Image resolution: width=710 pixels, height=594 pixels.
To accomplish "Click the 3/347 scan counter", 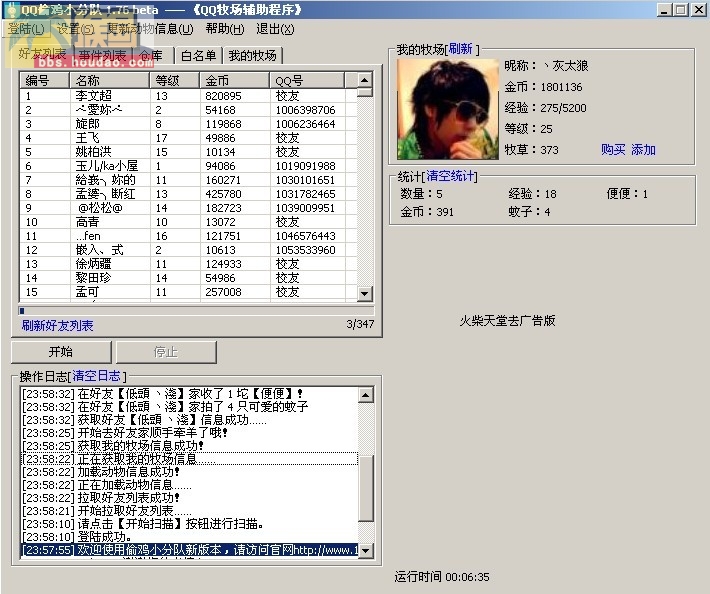I will (x=360, y=324).
